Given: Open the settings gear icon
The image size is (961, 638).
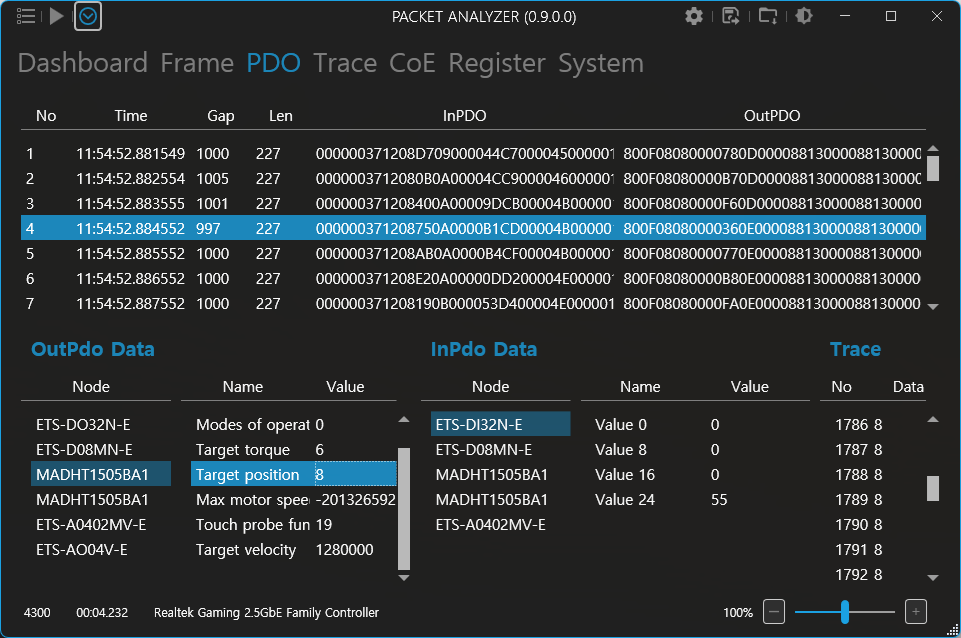Looking at the screenshot, I should coord(694,16).
